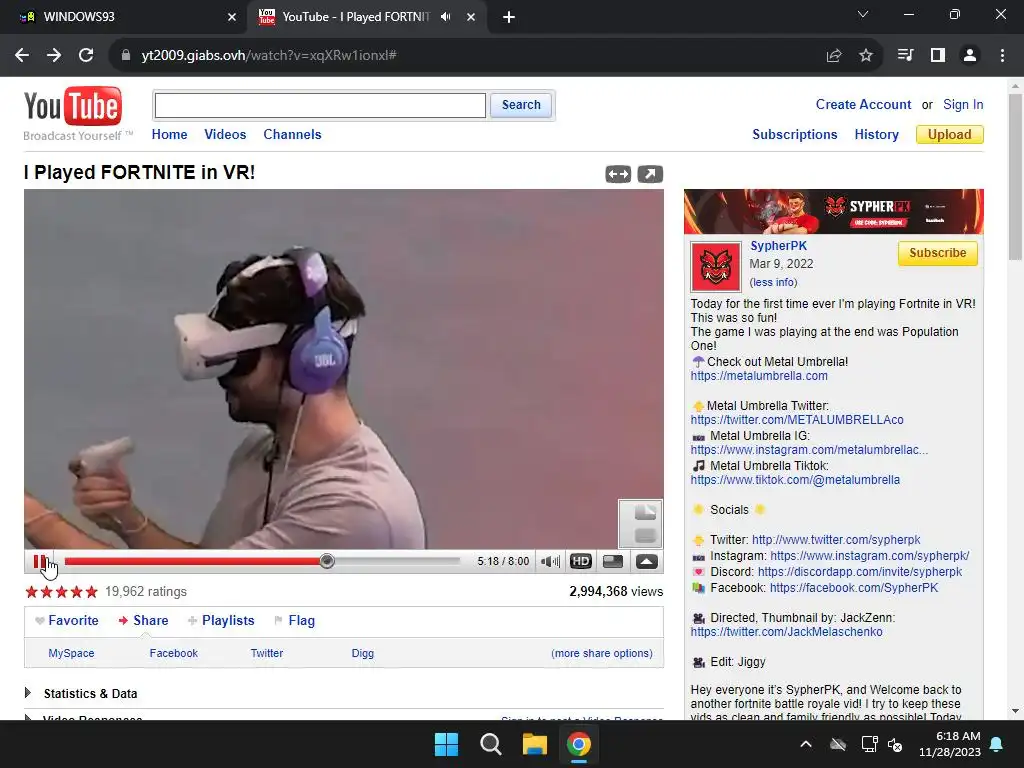
Task: Open the tab search chevron
Action: (x=863, y=14)
